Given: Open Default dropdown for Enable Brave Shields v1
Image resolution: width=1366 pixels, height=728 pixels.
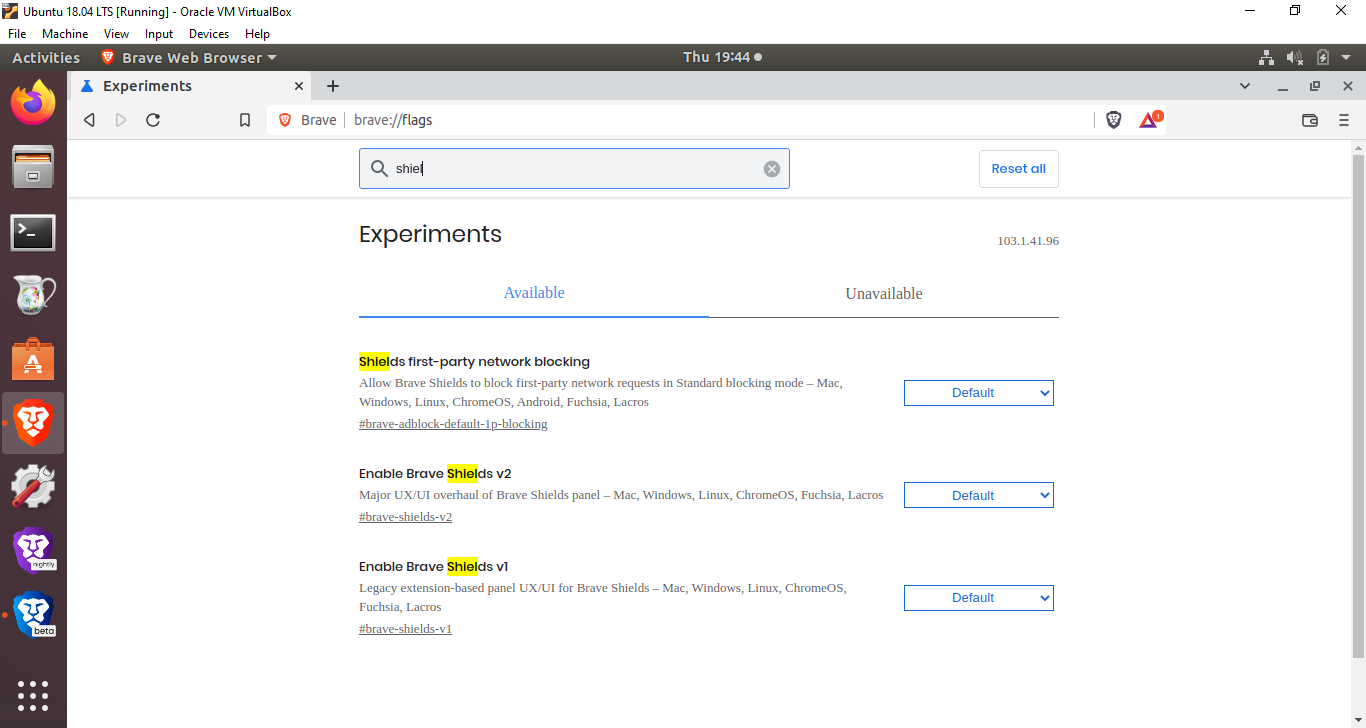Looking at the screenshot, I should point(977,597).
